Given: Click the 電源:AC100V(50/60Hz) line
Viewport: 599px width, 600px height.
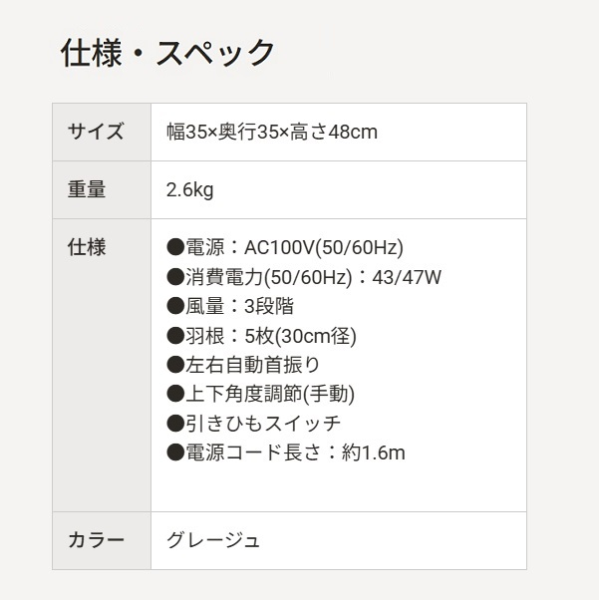Looking at the screenshot, I should click(285, 247).
